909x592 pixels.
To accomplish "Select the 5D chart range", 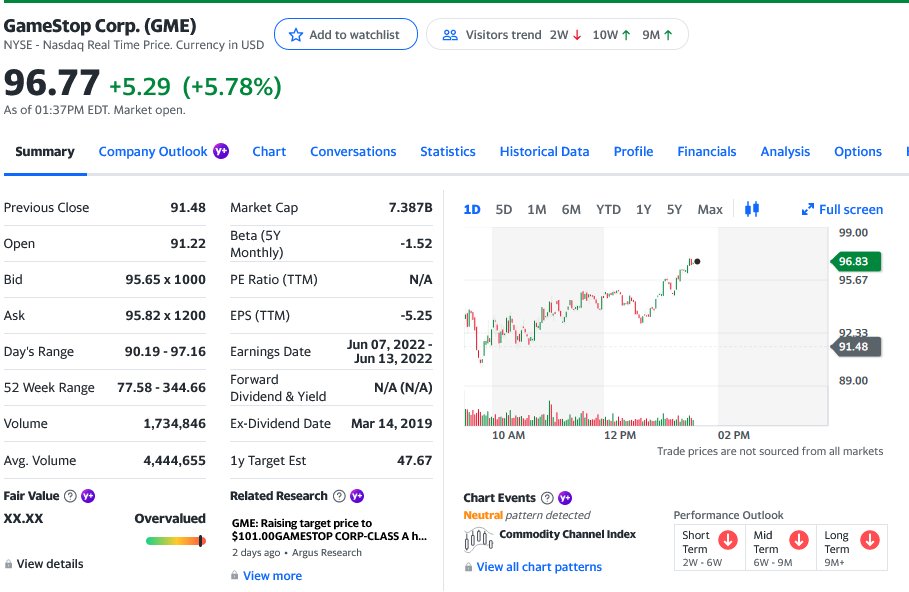I will (x=504, y=209).
